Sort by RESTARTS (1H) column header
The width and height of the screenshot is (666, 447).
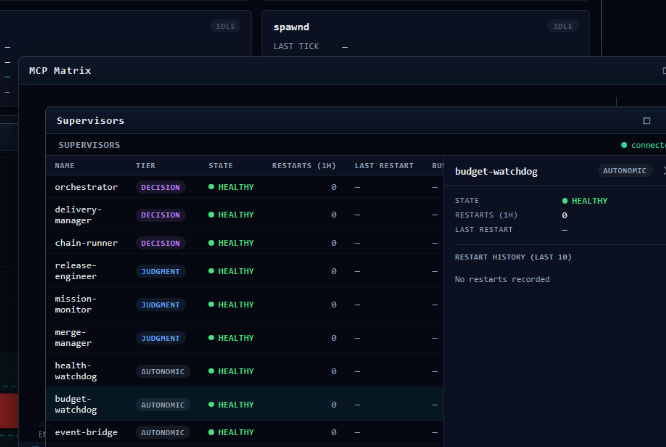pyautogui.click(x=304, y=166)
